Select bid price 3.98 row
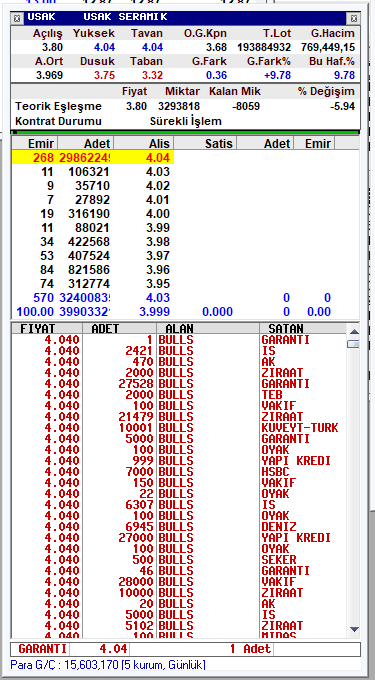 tap(93, 242)
